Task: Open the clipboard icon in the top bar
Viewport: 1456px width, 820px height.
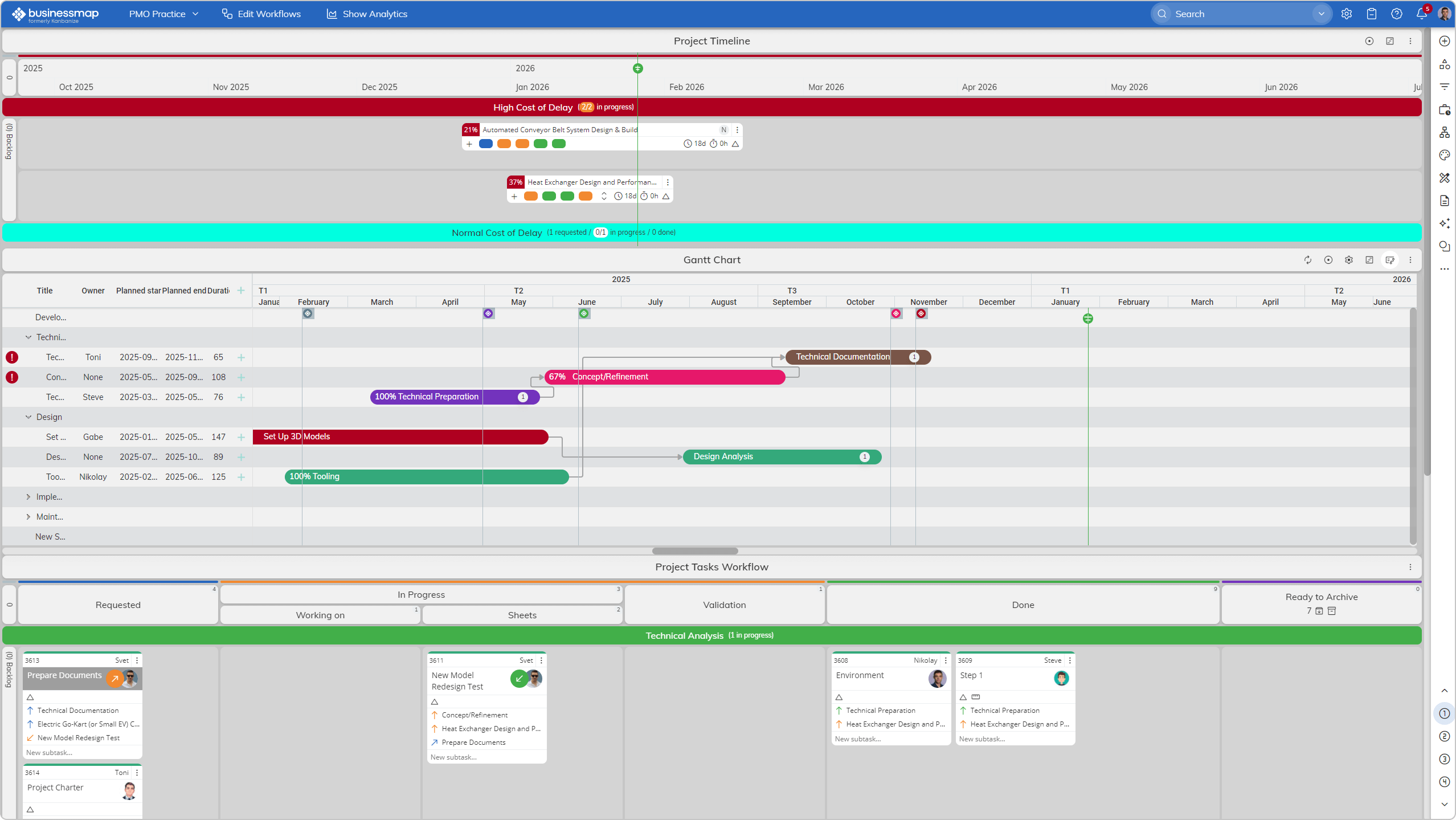Action: click(1371, 14)
